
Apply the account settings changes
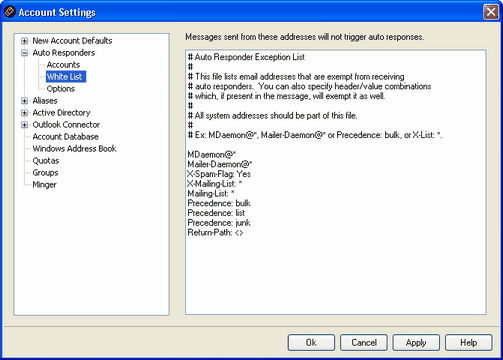416,343
